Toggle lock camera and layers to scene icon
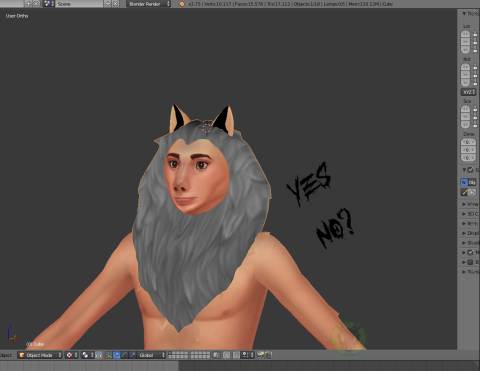Screen dimensions: 480x371 [x=217, y=355]
